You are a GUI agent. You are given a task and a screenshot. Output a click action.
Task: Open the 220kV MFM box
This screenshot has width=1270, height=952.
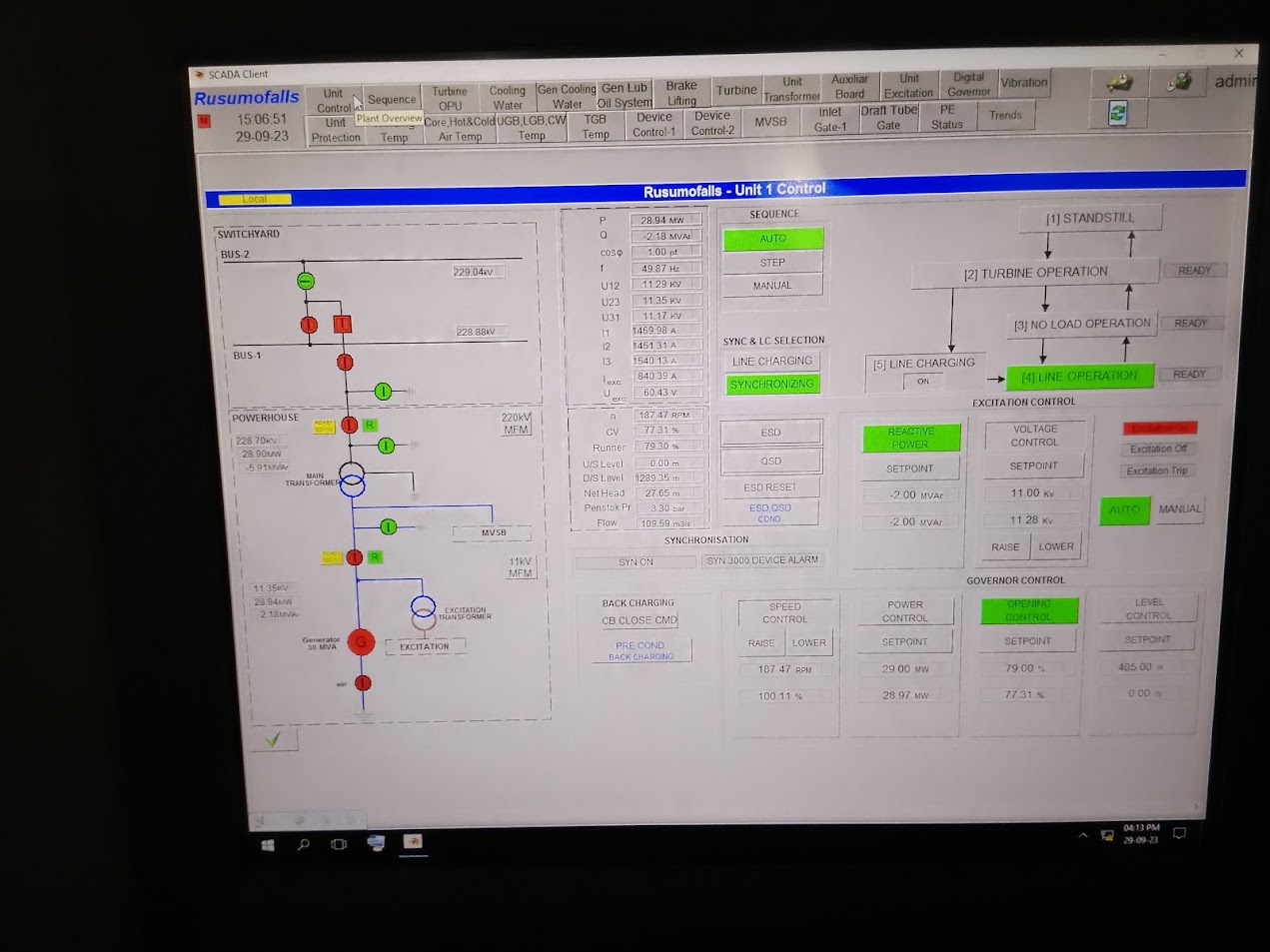click(x=517, y=424)
